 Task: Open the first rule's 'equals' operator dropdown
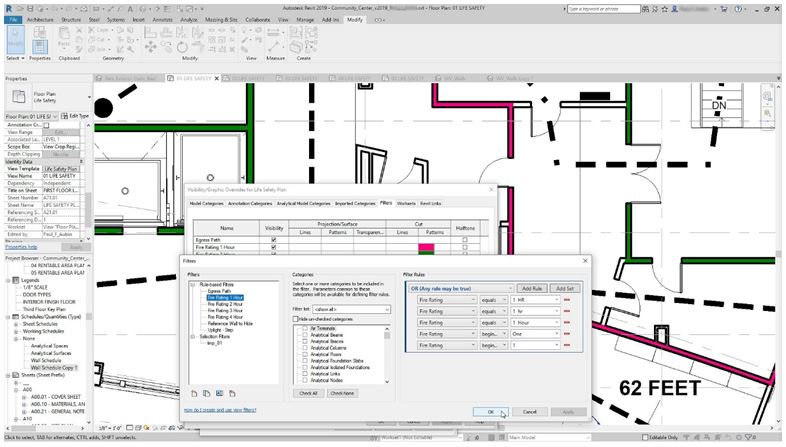(493, 300)
